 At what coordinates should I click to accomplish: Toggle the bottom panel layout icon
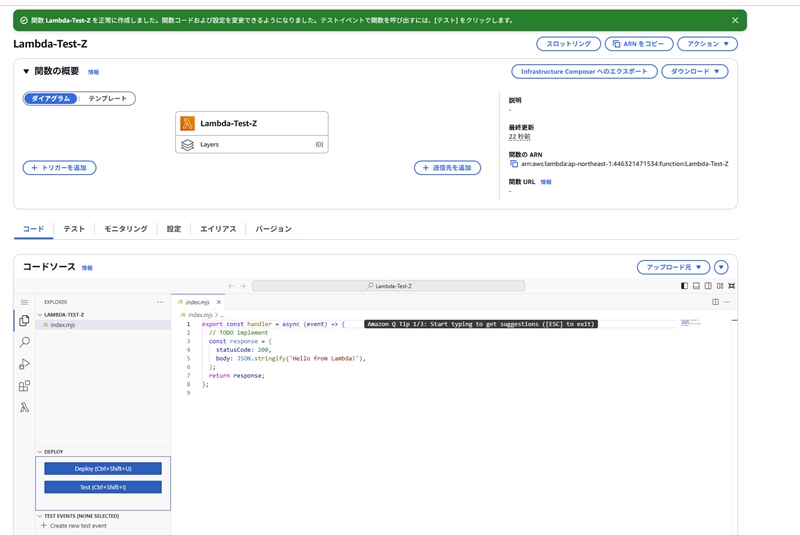pyautogui.click(x=696, y=286)
